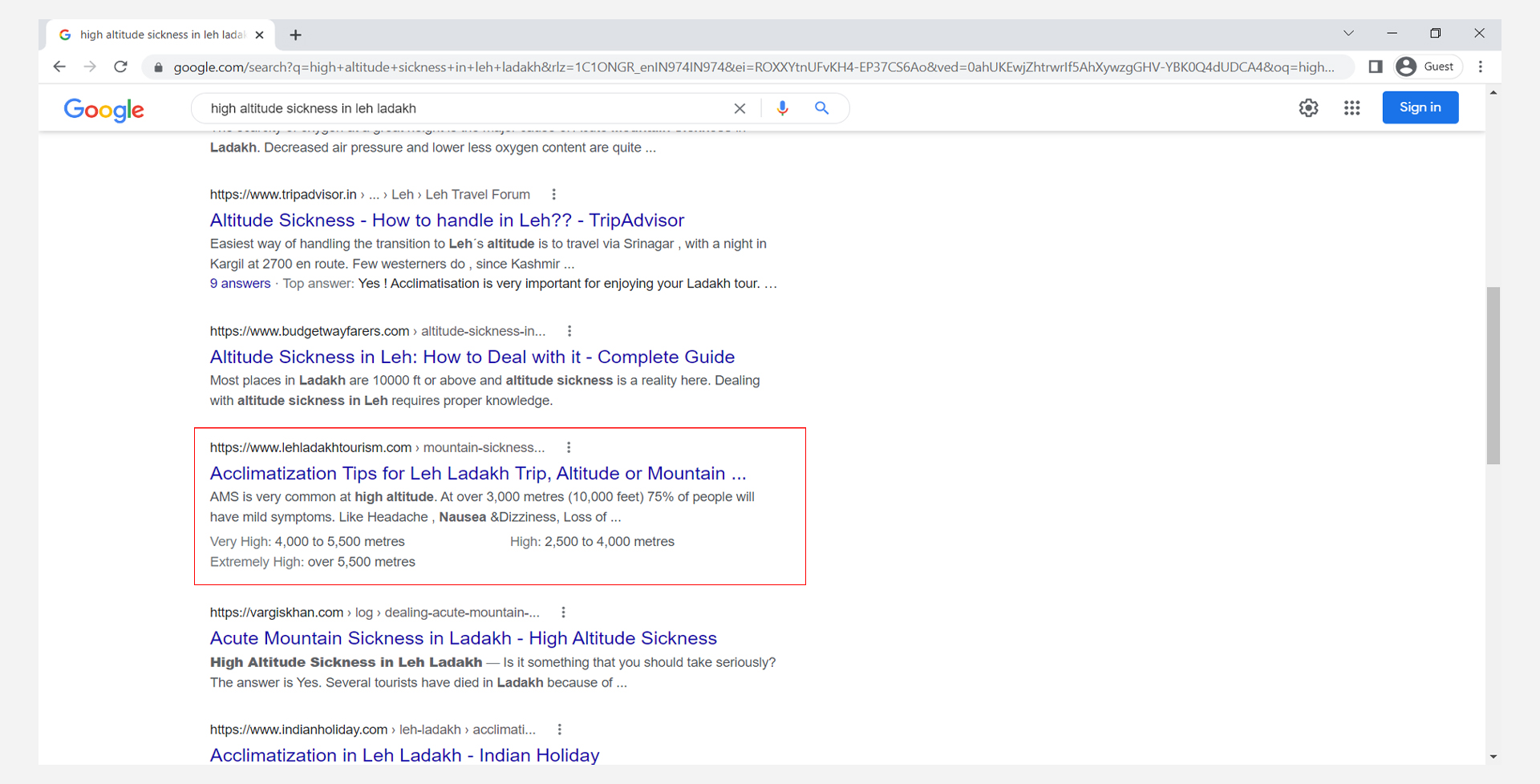The image size is (1540, 784).
Task: Click 'High: 2,500 to 4,000 metres' text
Action: point(592,541)
